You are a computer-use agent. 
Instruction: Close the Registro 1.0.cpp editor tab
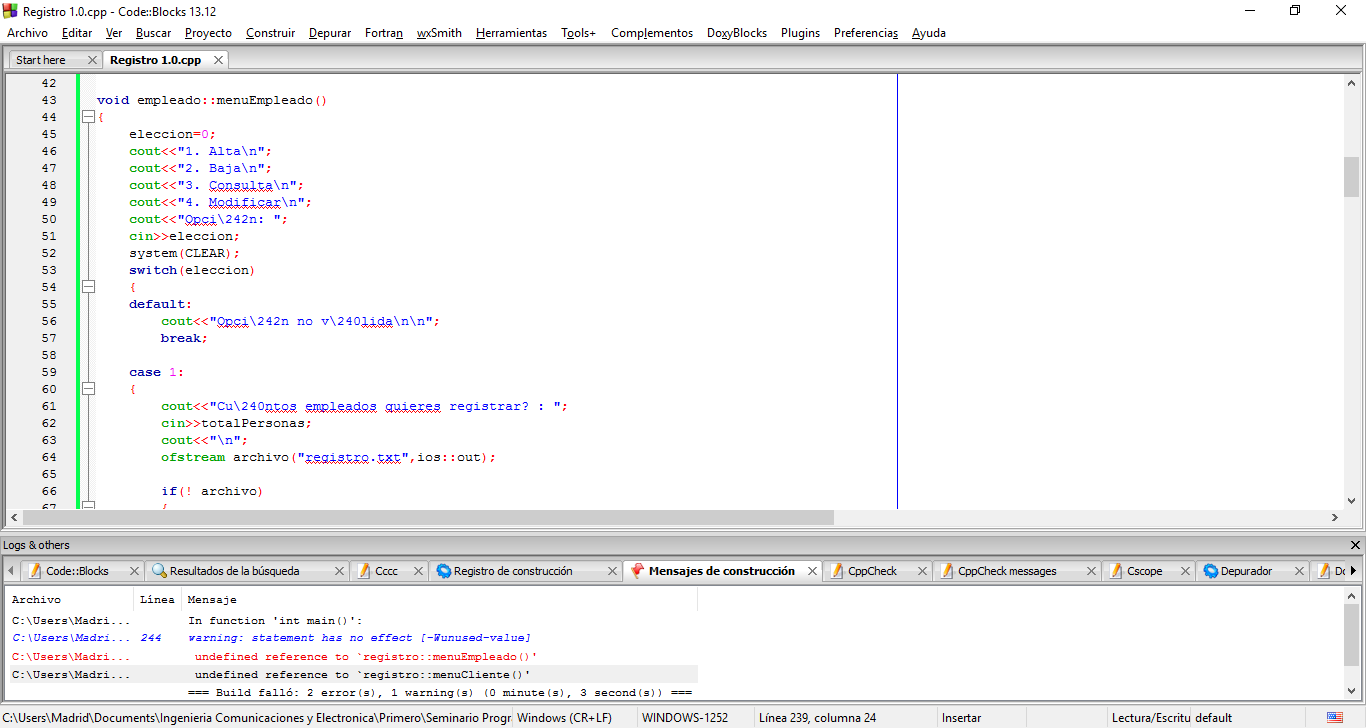[x=218, y=60]
